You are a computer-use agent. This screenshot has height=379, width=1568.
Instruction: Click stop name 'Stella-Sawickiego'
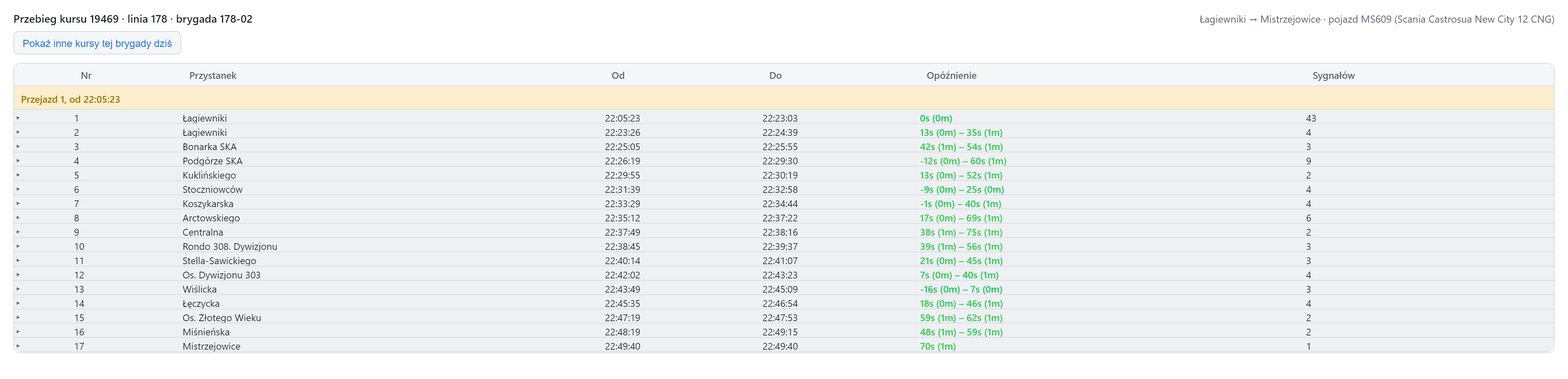coord(219,260)
